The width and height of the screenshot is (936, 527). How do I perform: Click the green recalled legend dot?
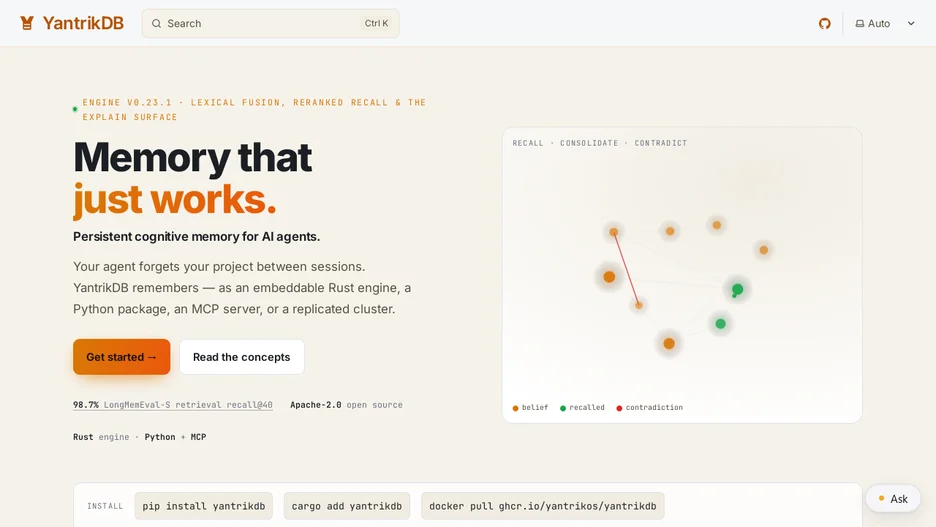point(562,408)
